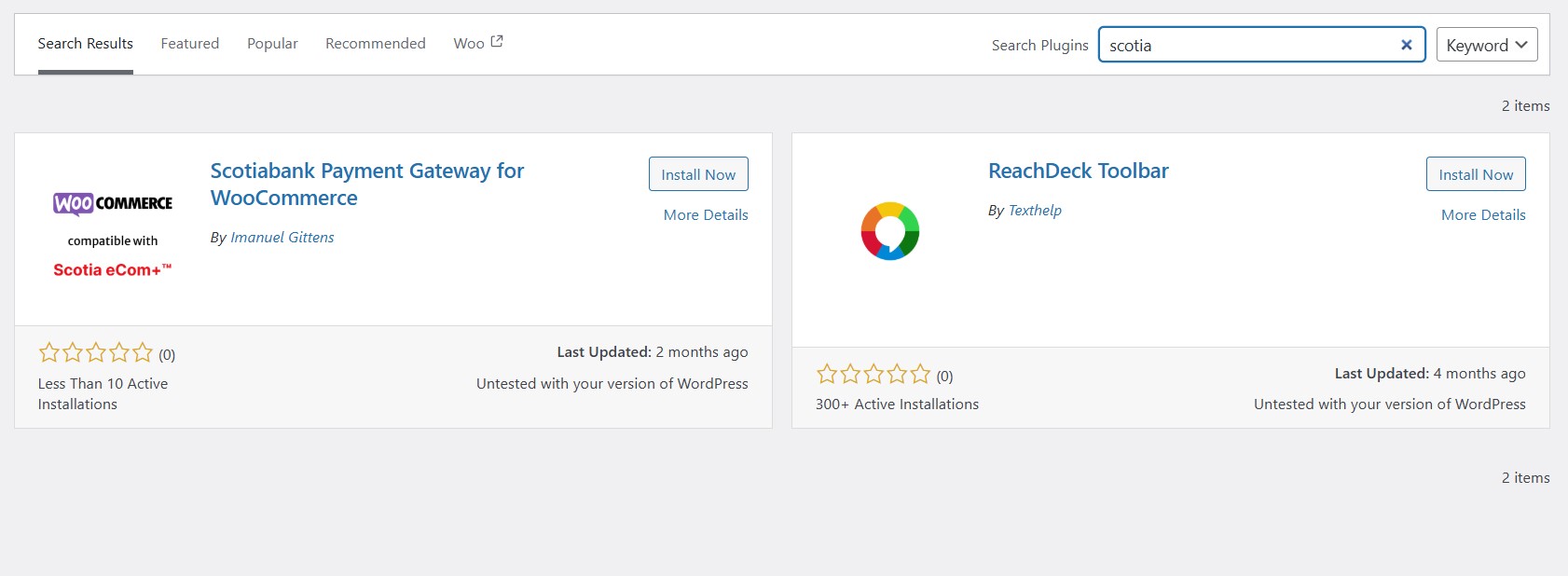Screen dimensions: 1568x576
Task: Open author Imanuel Gittens link
Action: tap(282, 238)
